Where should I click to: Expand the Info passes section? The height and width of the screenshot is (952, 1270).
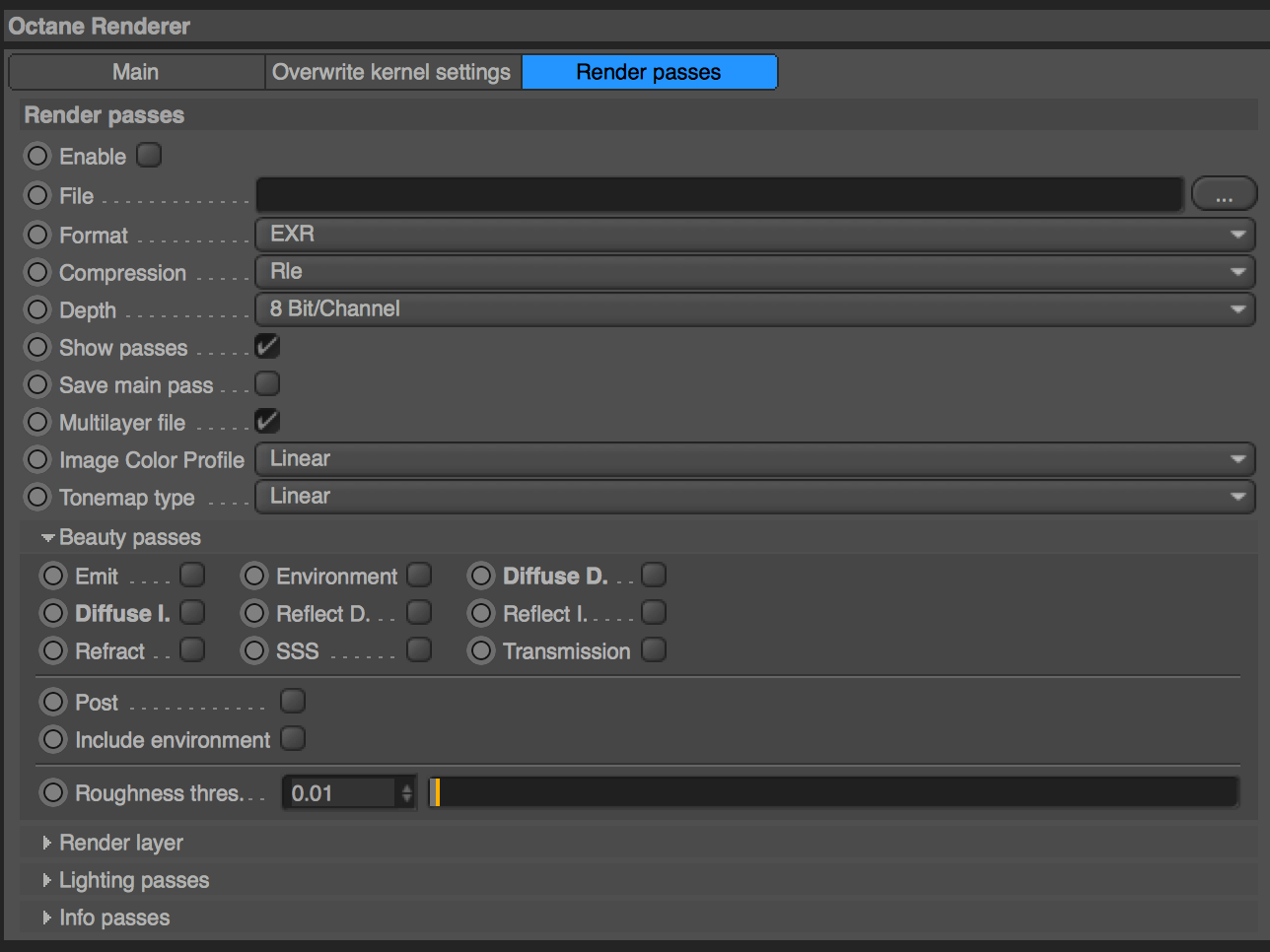pyautogui.click(x=46, y=918)
